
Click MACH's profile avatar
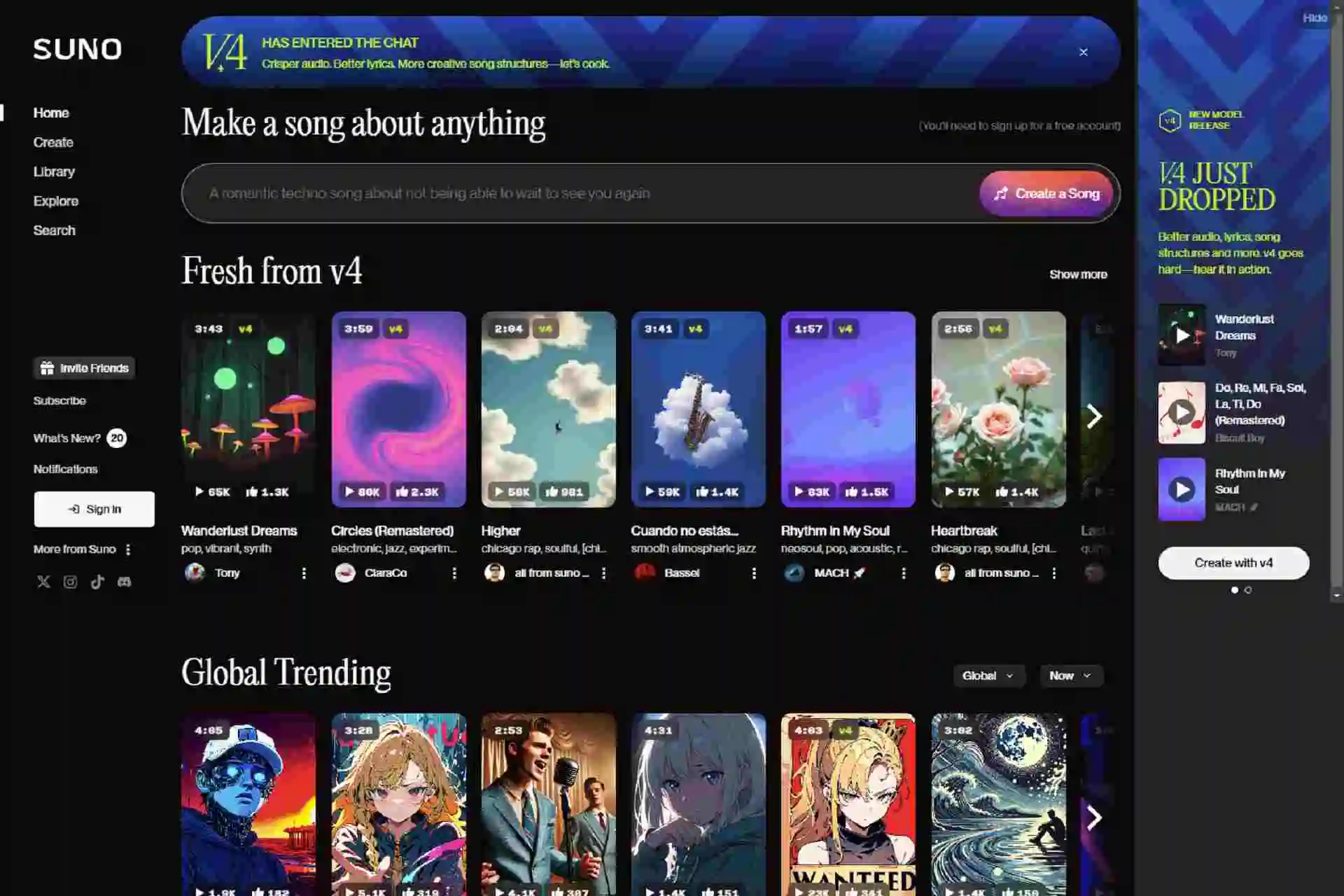coord(794,573)
